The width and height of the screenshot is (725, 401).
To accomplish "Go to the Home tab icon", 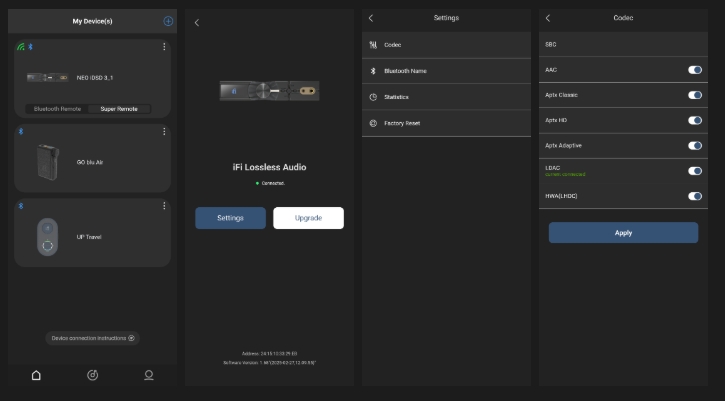I will 37,375.
